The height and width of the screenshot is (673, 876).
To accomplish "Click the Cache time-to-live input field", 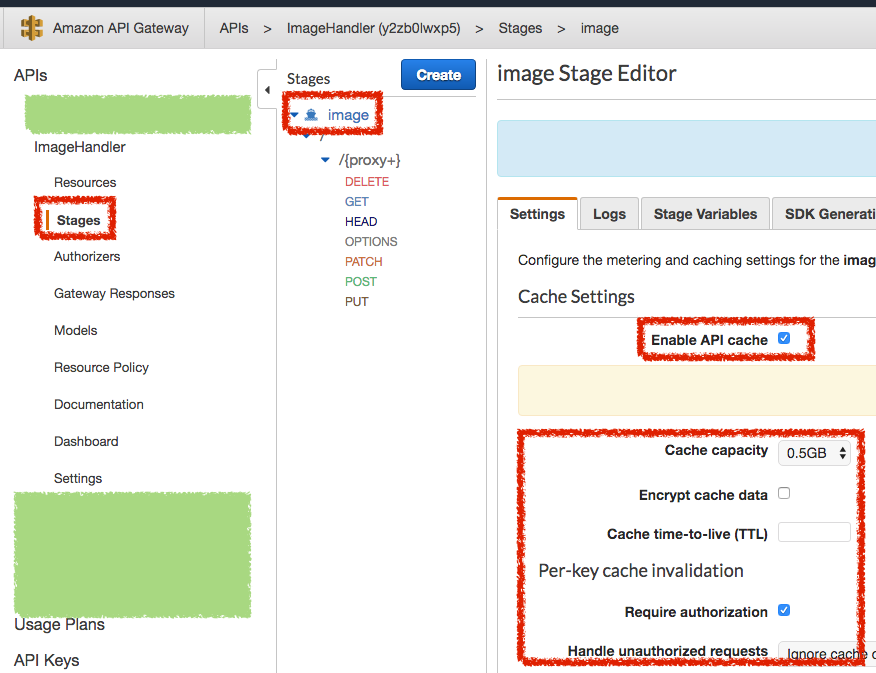I will pyautogui.click(x=814, y=533).
